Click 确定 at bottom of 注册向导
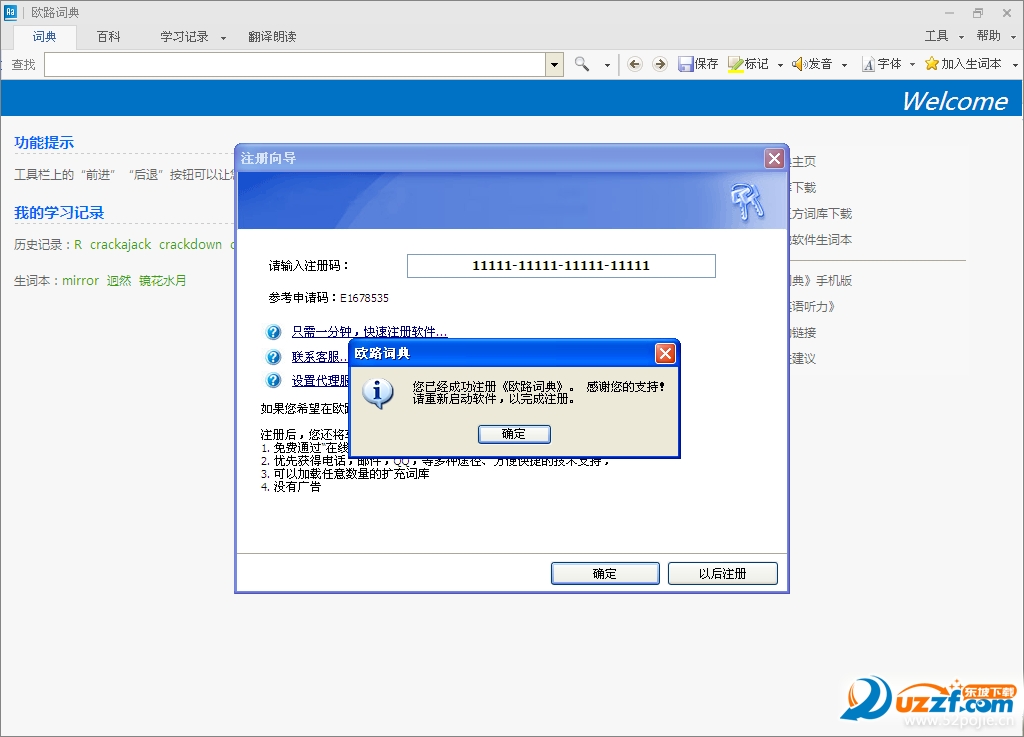 click(x=605, y=573)
